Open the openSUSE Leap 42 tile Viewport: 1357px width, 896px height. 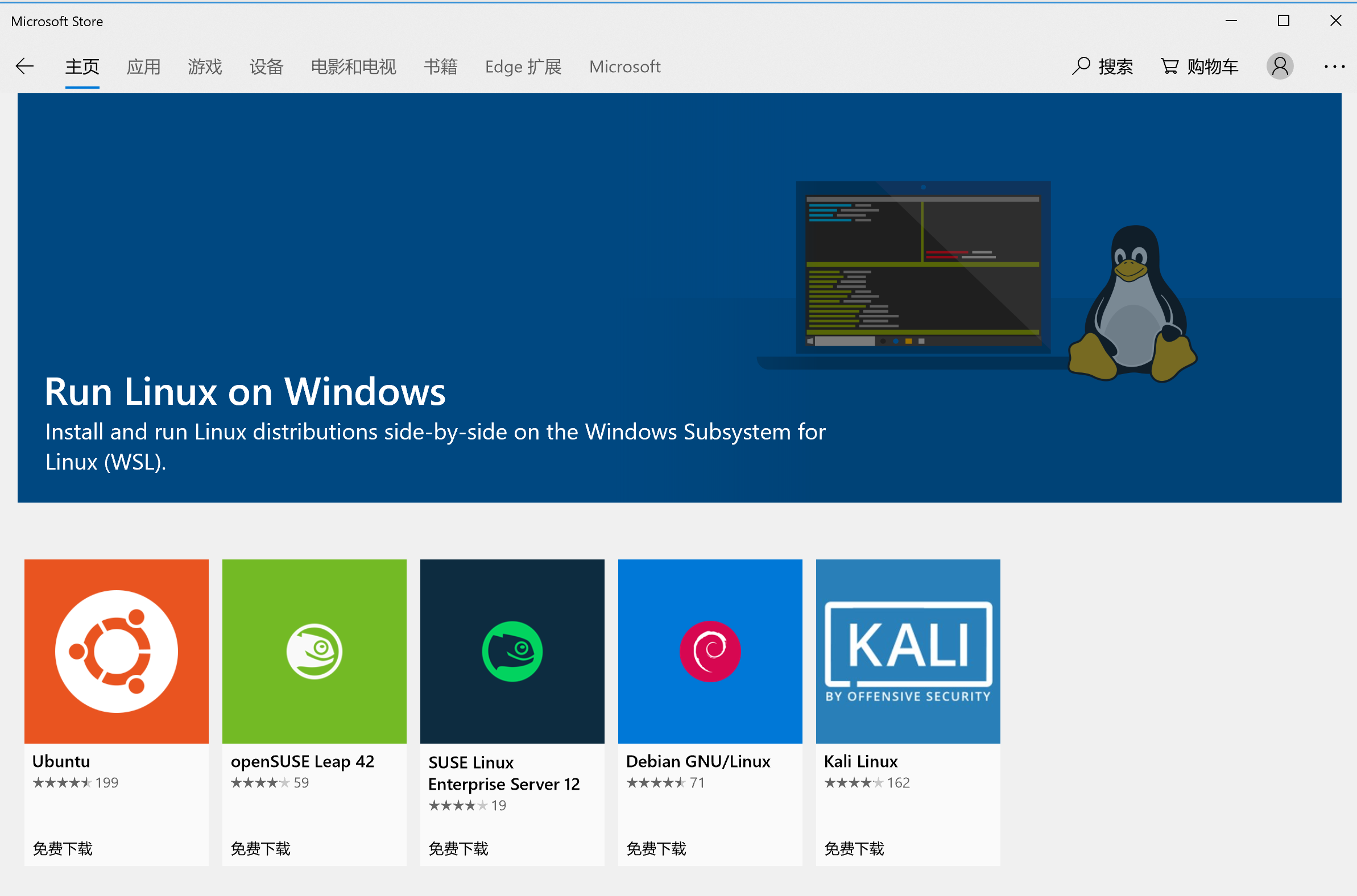[314, 651]
